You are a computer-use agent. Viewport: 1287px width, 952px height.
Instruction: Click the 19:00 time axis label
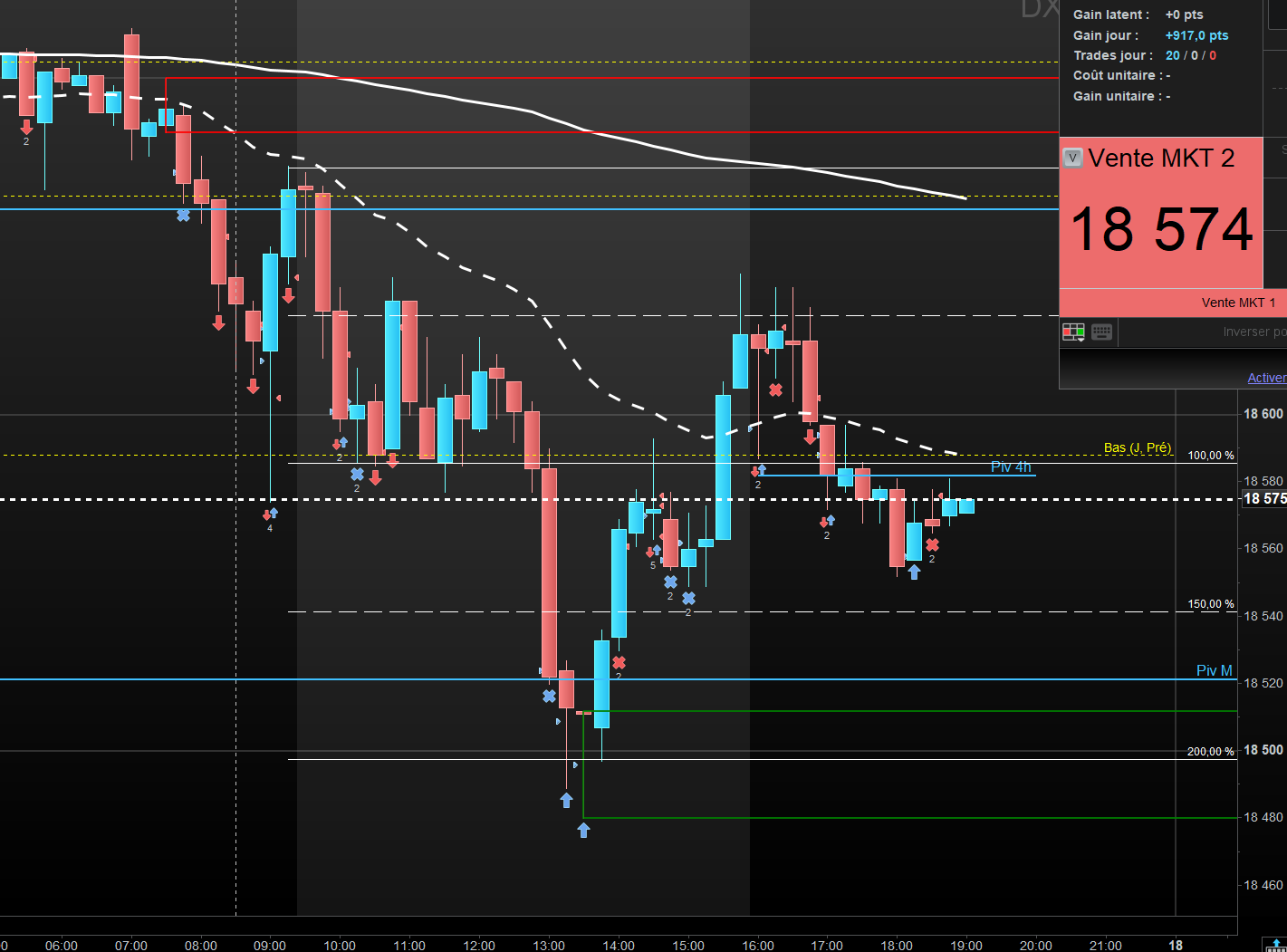[x=966, y=946]
